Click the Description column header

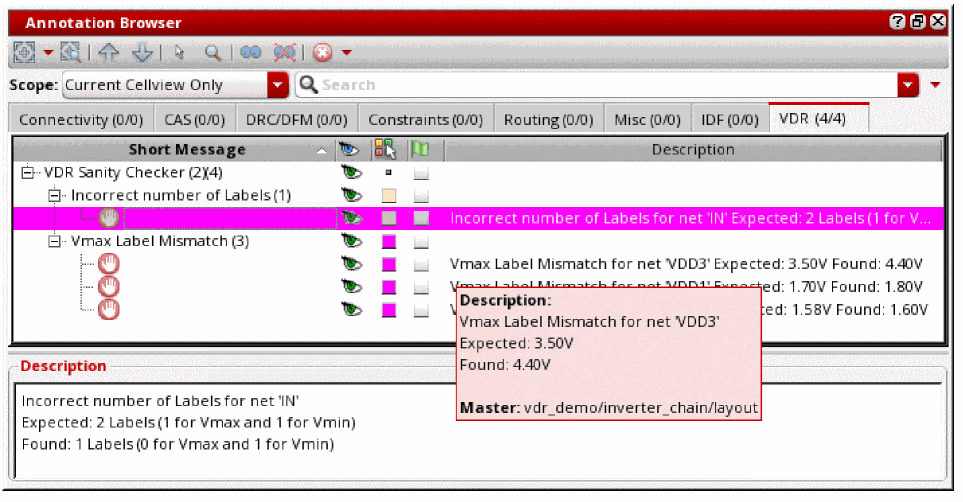click(693, 149)
